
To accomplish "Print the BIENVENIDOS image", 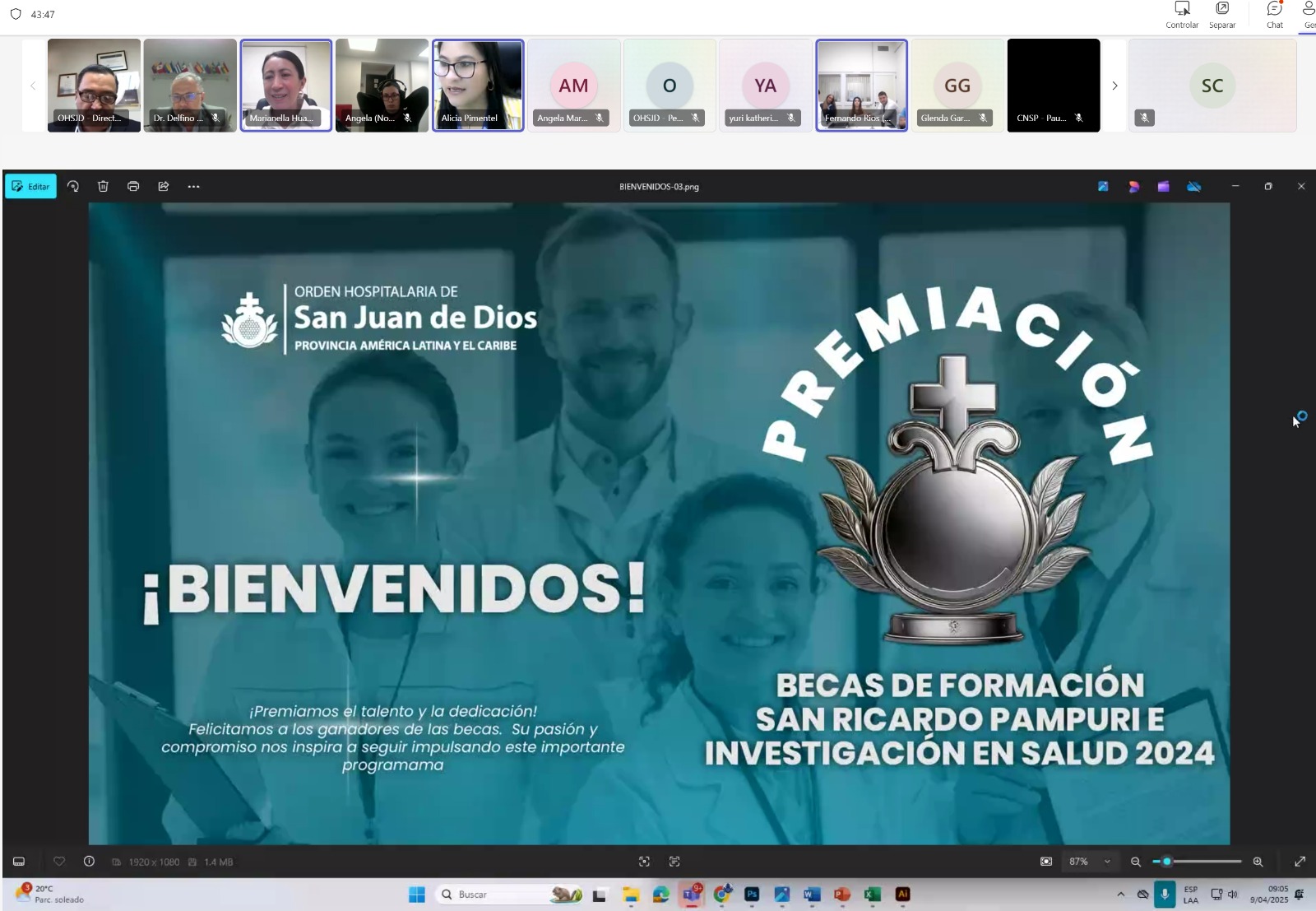I will (133, 187).
